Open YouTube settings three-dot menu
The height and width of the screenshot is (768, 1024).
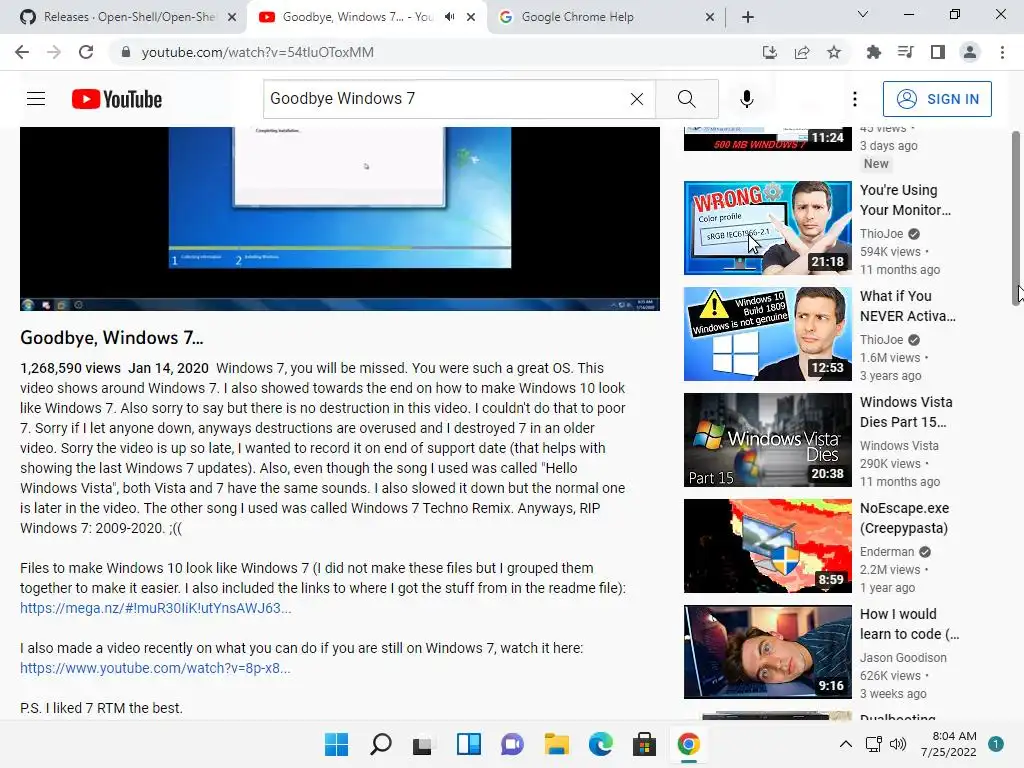pyautogui.click(x=855, y=99)
